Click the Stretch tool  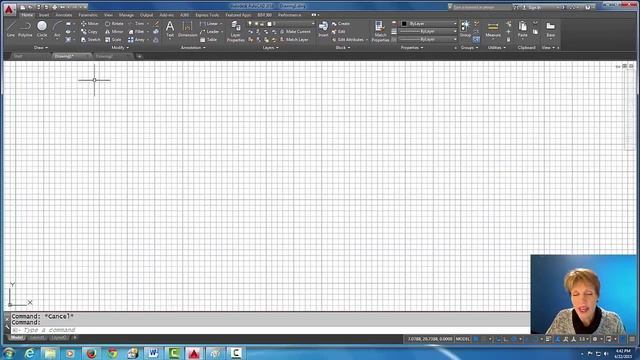pyautogui.click(x=90, y=40)
